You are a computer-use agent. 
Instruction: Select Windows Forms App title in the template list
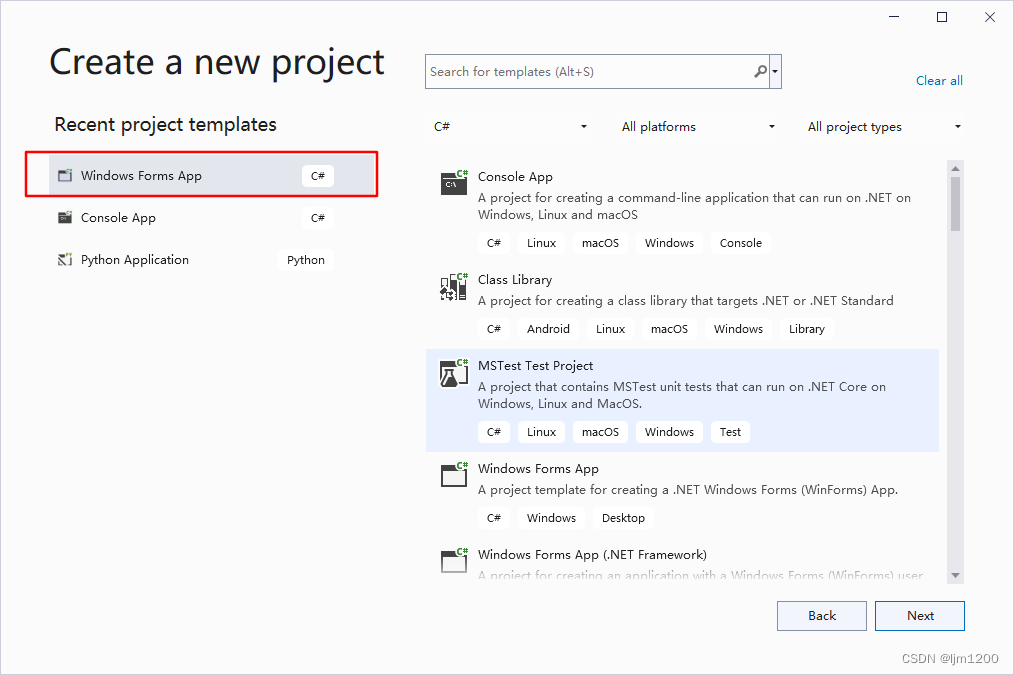click(538, 468)
